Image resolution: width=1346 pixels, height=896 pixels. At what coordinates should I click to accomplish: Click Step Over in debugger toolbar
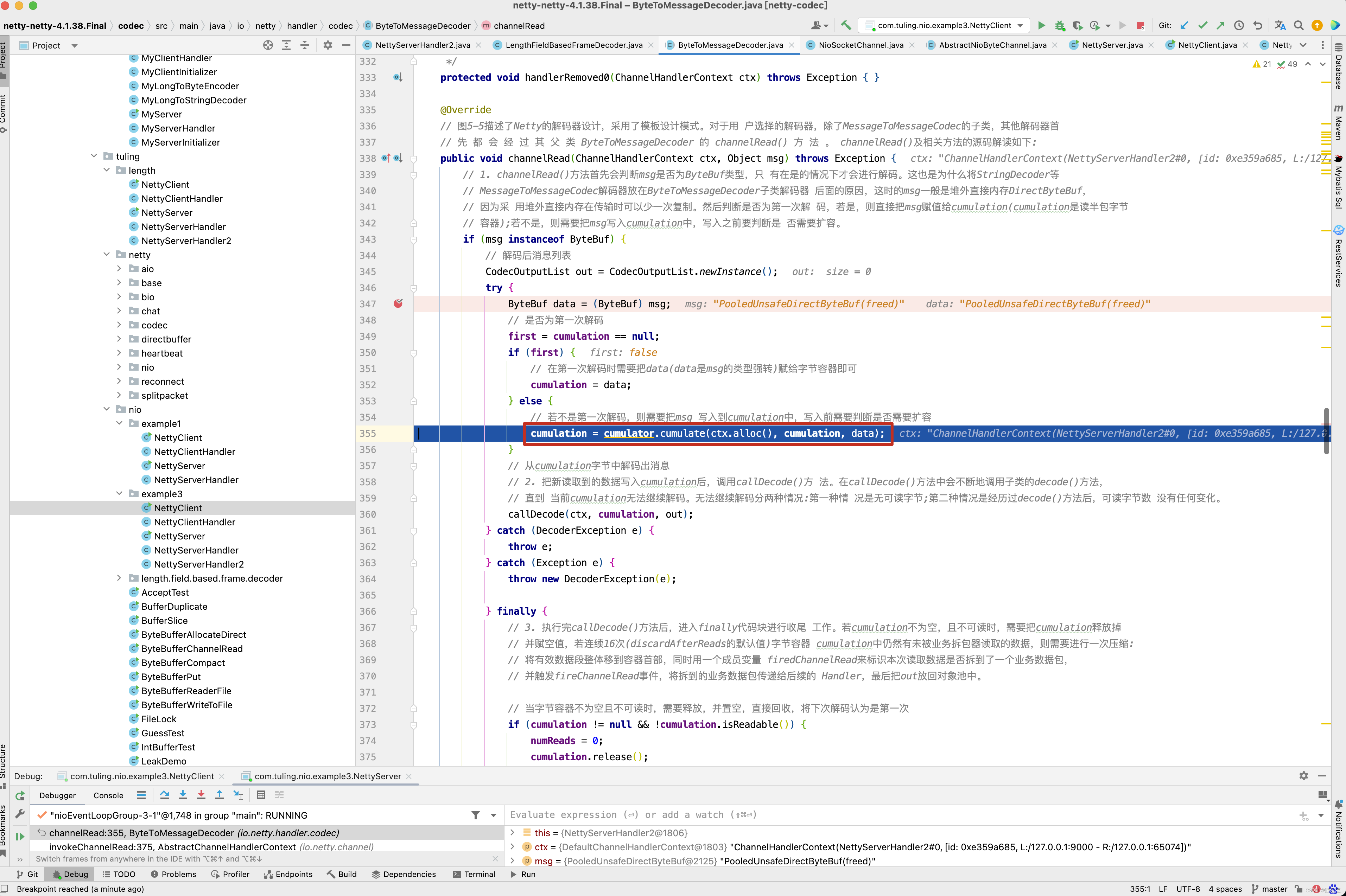165,795
